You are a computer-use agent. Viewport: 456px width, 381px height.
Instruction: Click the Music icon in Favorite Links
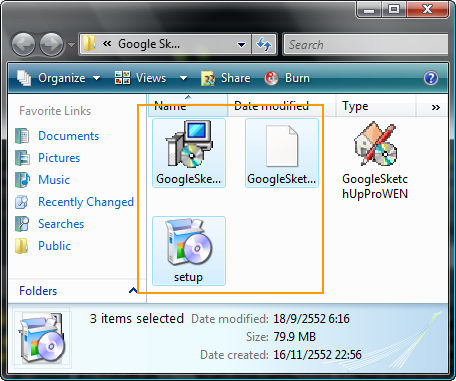[22, 180]
